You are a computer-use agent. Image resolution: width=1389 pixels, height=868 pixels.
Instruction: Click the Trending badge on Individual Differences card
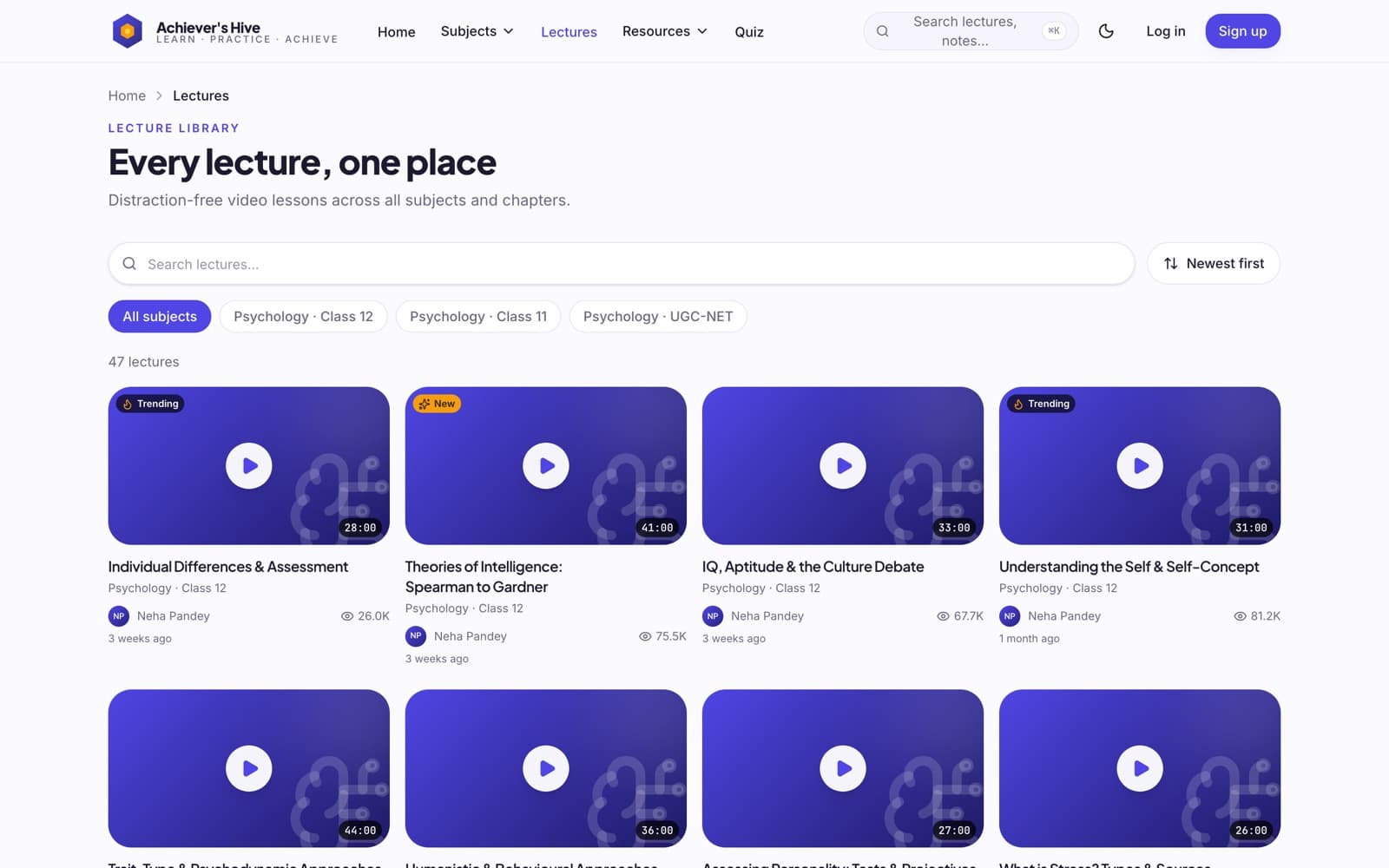pos(150,404)
